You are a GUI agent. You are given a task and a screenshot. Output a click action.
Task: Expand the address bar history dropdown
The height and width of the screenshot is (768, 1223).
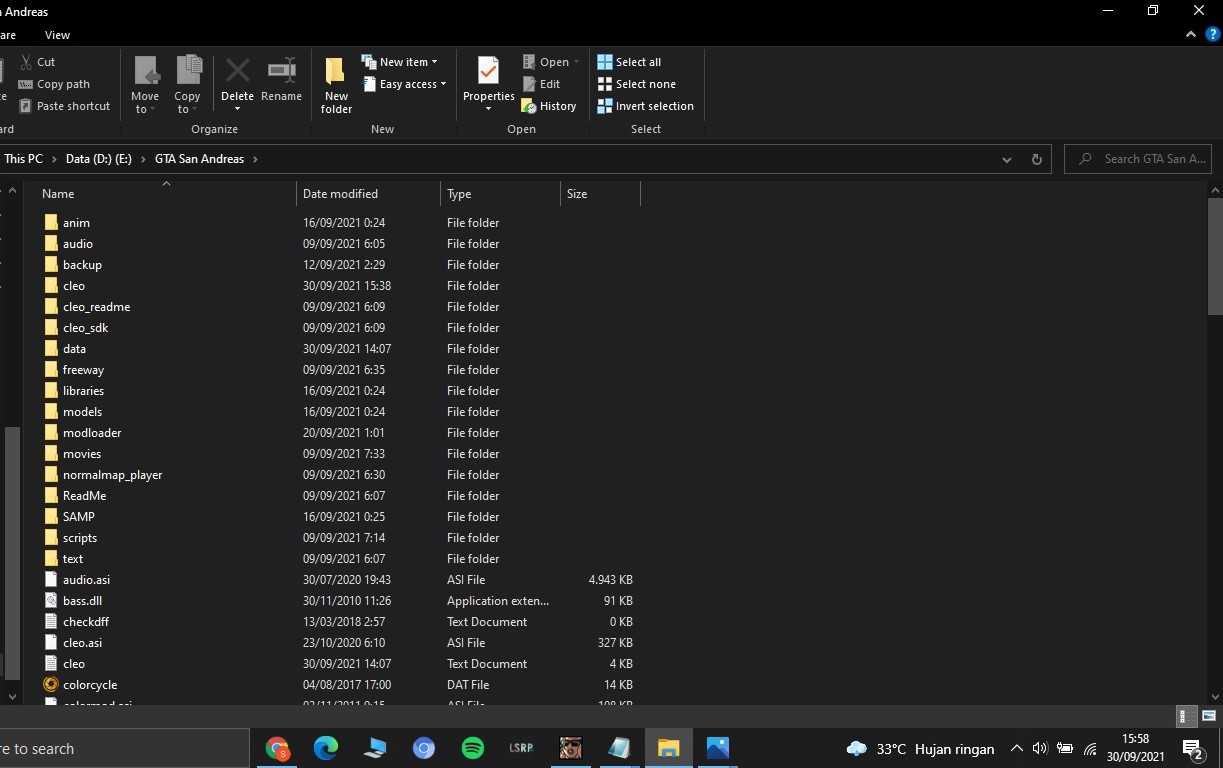[x=1007, y=159]
